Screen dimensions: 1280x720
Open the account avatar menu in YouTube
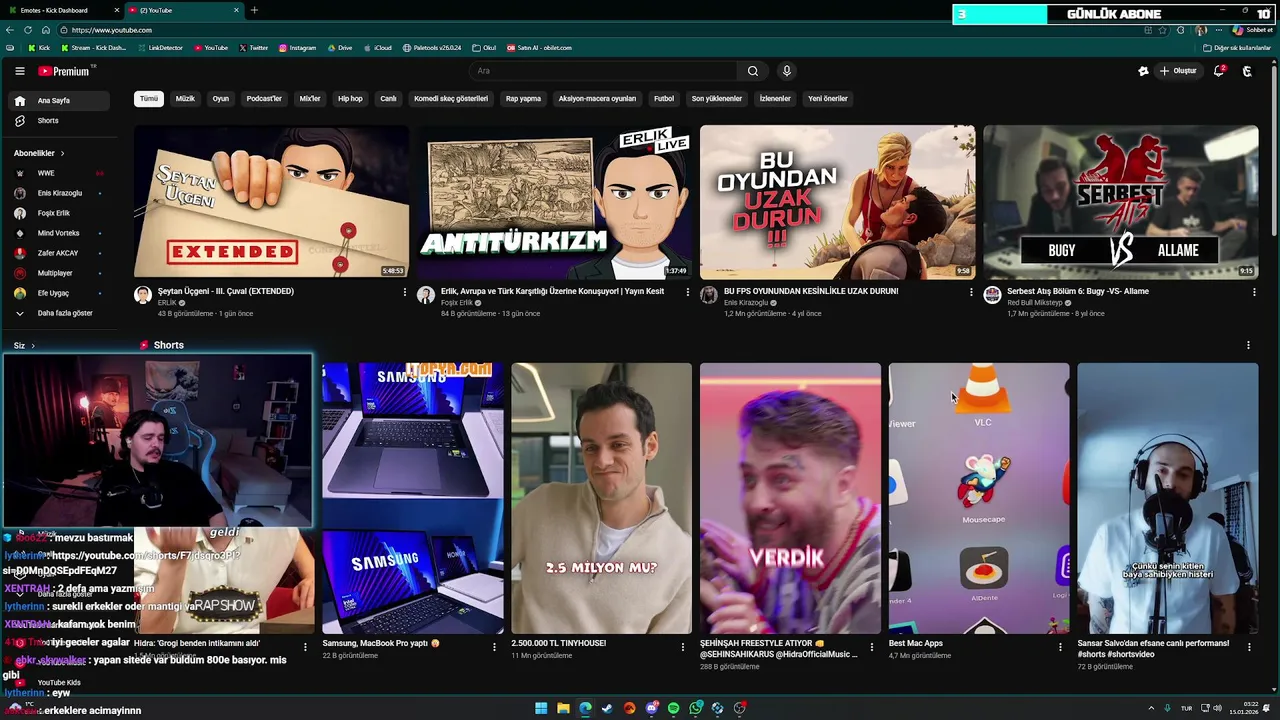click(x=1247, y=71)
